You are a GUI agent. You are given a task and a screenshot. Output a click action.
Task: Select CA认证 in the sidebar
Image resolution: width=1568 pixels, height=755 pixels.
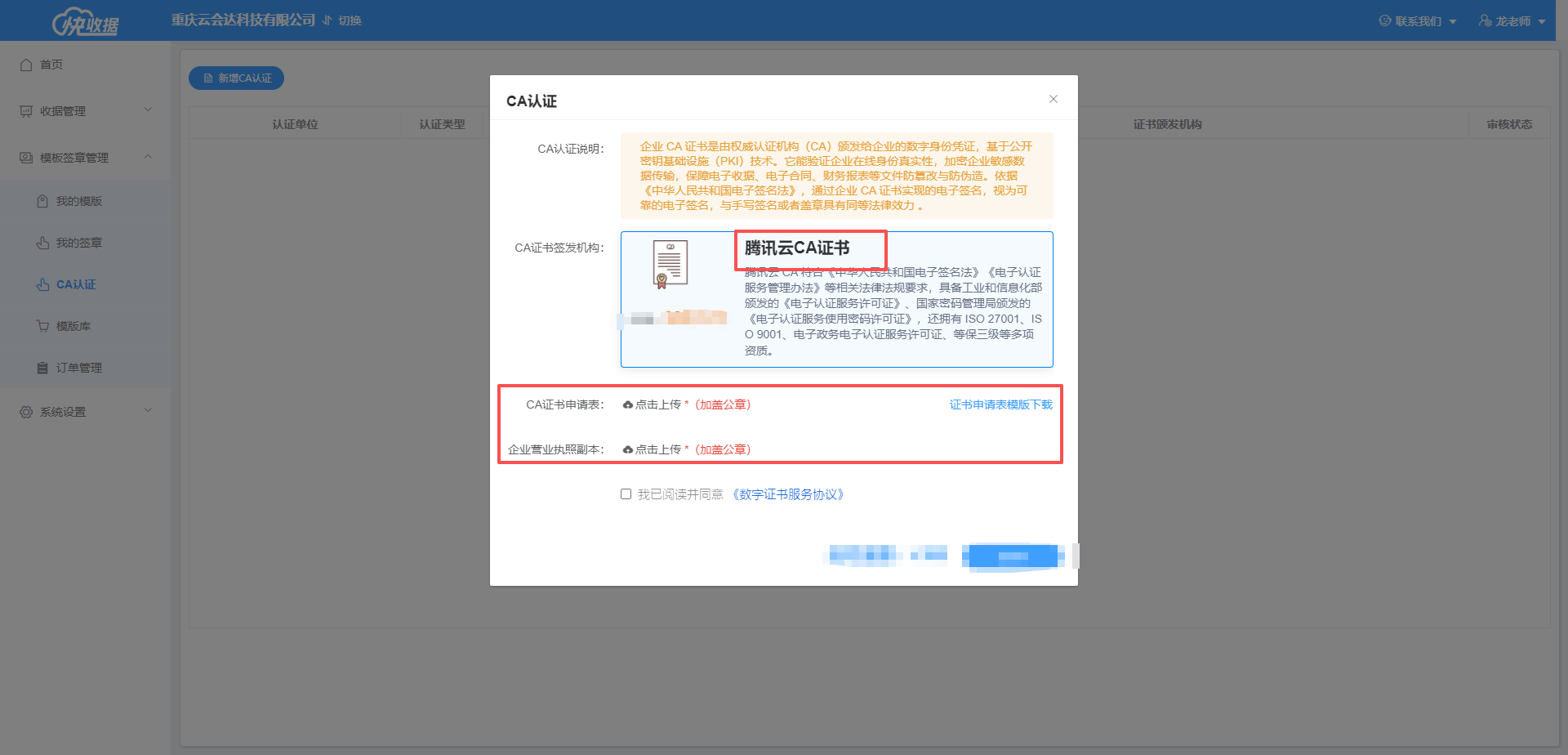pyautogui.click(x=76, y=284)
